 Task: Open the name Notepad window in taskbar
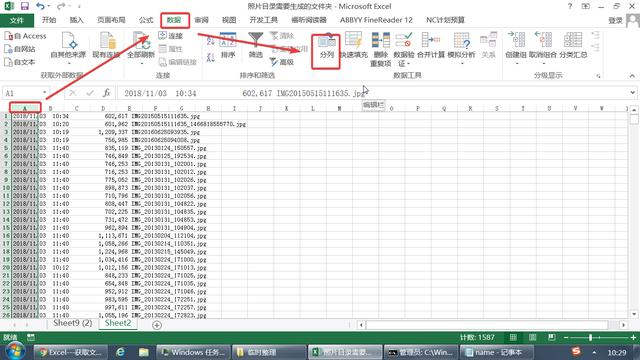496,352
